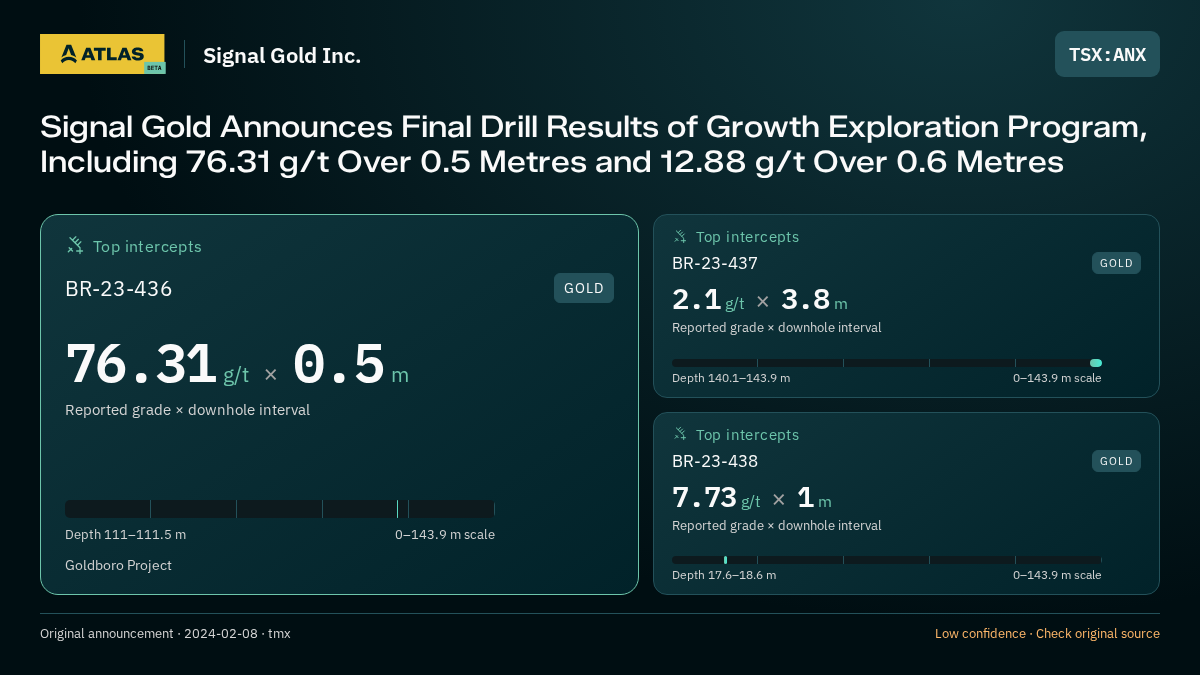Click the announcement headline about final drill results
The width and height of the screenshot is (1200, 675).
[593, 144]
